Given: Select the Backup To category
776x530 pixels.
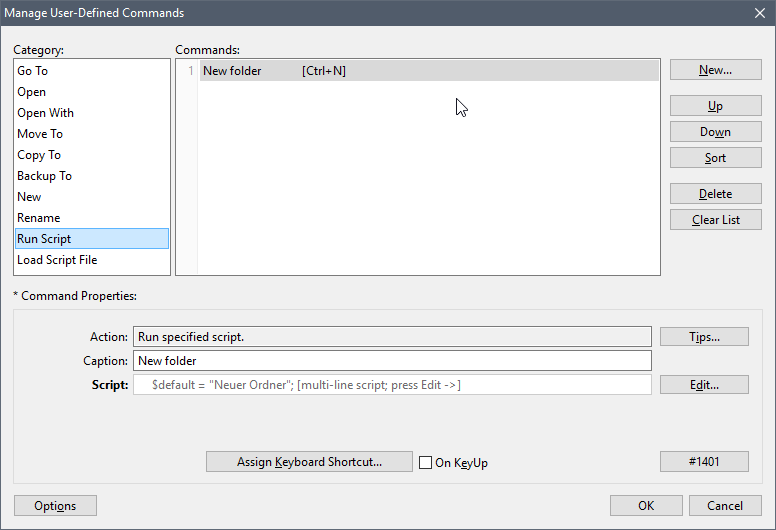Looking at the screenshot, I should [x=44, y=176].
